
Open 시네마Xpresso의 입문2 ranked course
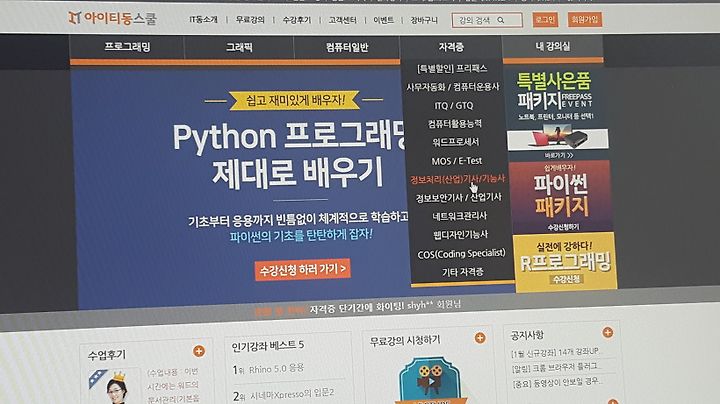tap(292, 394)
